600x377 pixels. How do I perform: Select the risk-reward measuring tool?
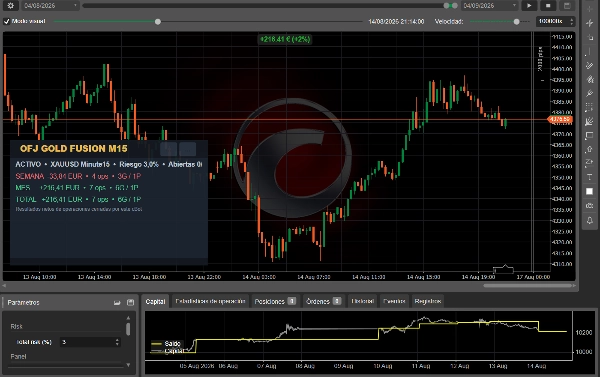[590, 163]
